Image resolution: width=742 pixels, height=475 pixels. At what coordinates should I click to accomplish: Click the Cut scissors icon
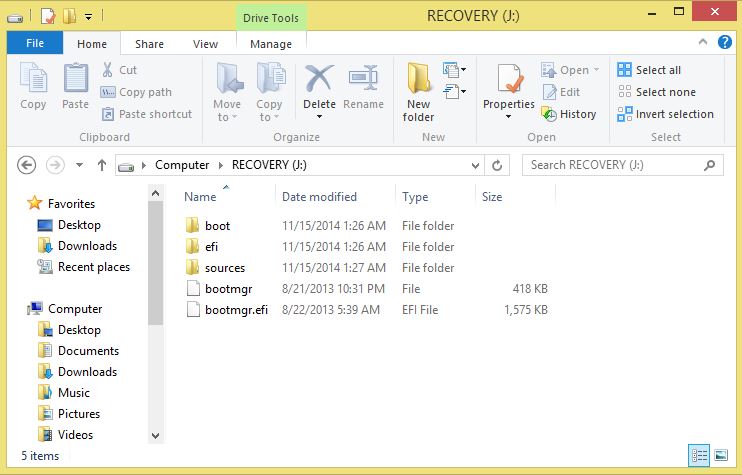click(x=108, y=70)
